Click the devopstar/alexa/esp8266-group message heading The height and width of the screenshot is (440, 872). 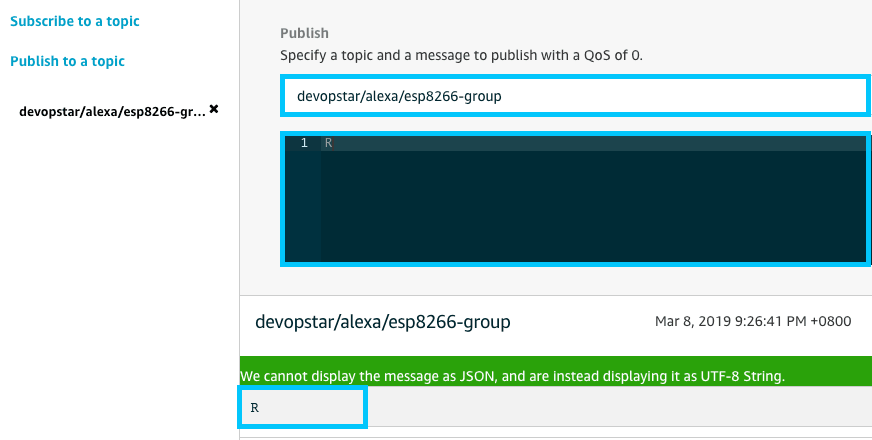(x=383, y=322)
